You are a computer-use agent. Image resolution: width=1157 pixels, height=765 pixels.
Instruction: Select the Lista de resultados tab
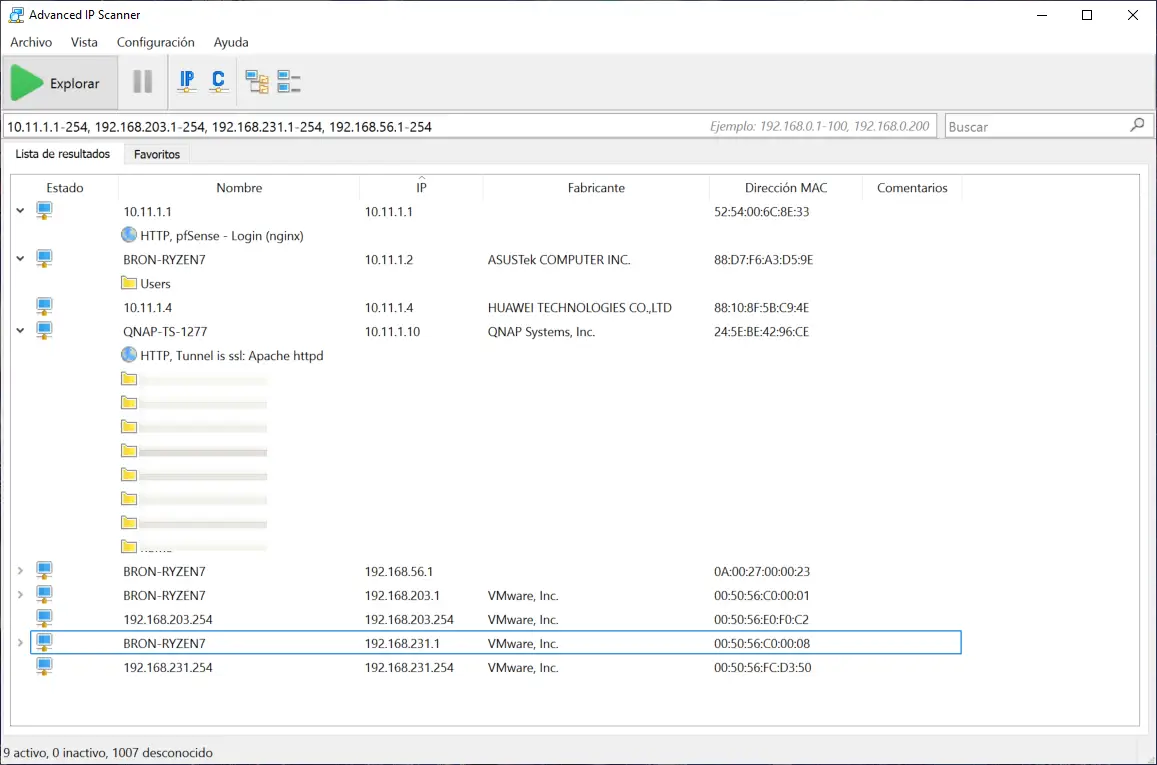click(x=63, y=154)
